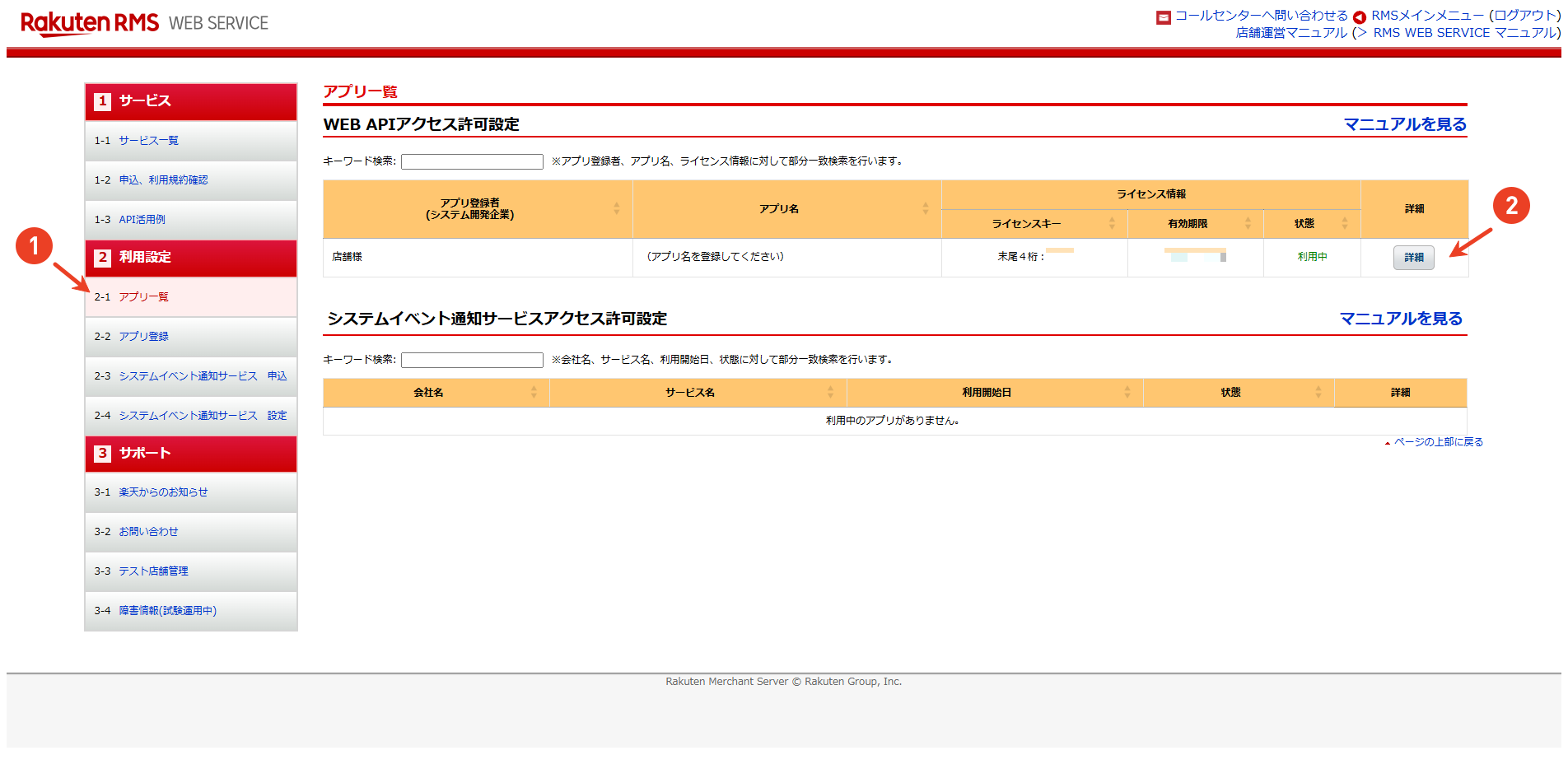This screenshot has width=1568, height=783.
Task: Click system event keyword search field
Action: (x=472, y=360)
